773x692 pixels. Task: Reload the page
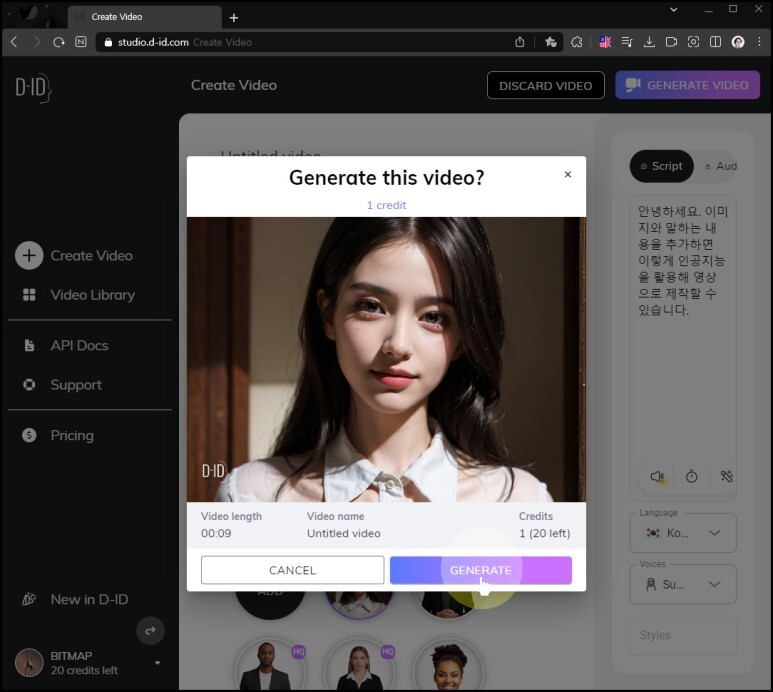tap(59, 42)
